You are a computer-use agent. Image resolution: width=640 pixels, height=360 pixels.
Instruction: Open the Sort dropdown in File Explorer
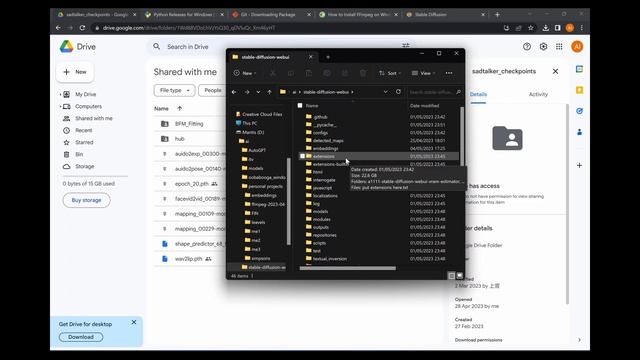click(390, 73)
